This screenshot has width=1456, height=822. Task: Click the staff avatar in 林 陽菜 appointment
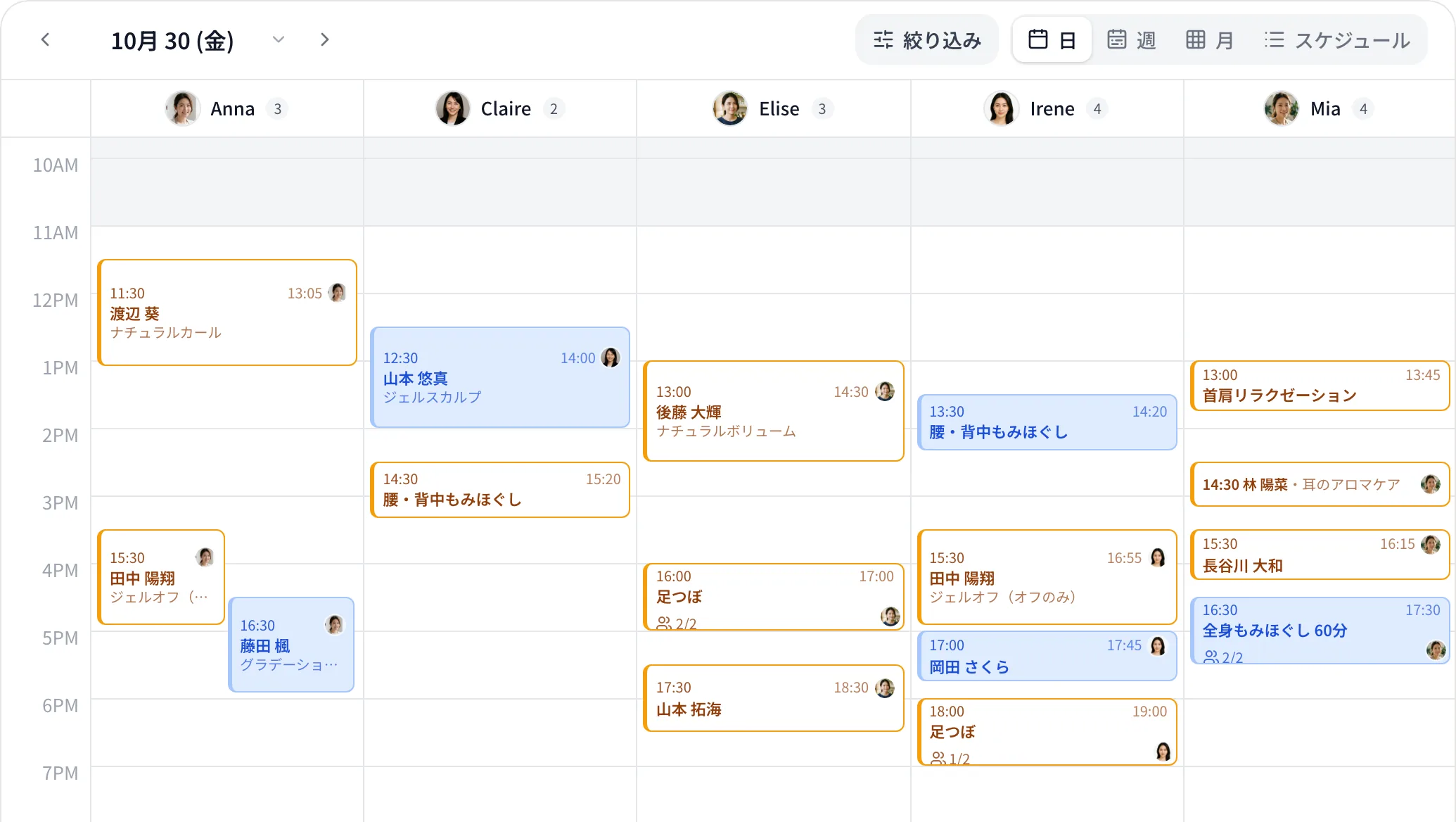point(1431,484)
